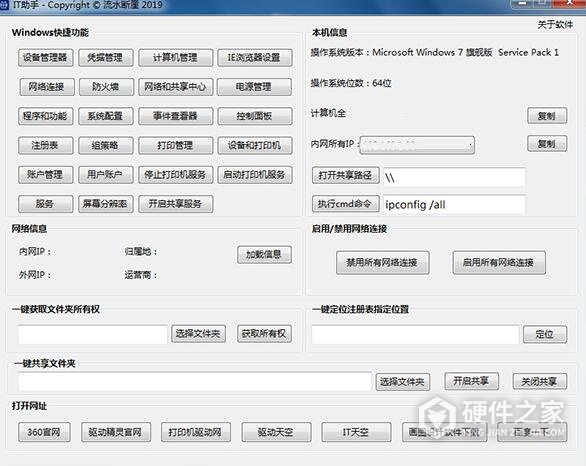The image size is (586, 466).
Task: Copy internal IP with 复制 button beside 内网所有IP
Action: [547, 143]
